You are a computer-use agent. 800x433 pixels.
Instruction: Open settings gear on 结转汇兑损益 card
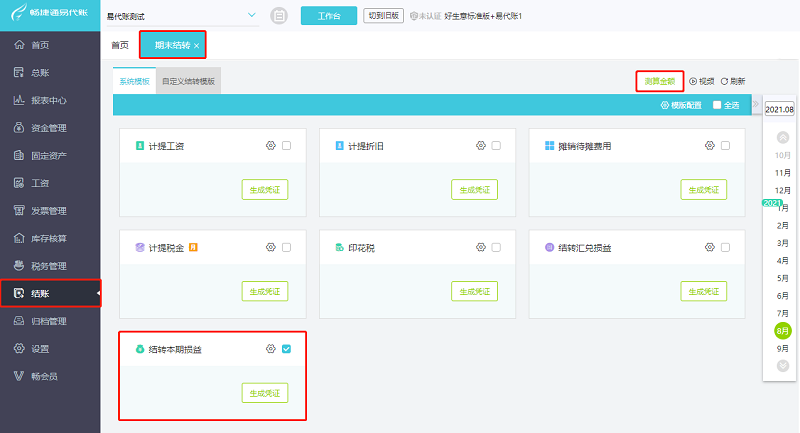[710, 247]
